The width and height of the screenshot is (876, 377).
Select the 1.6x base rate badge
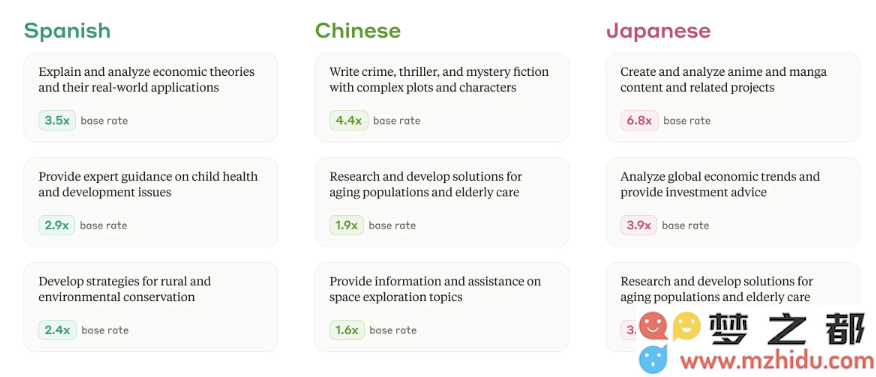pos(346,330)
